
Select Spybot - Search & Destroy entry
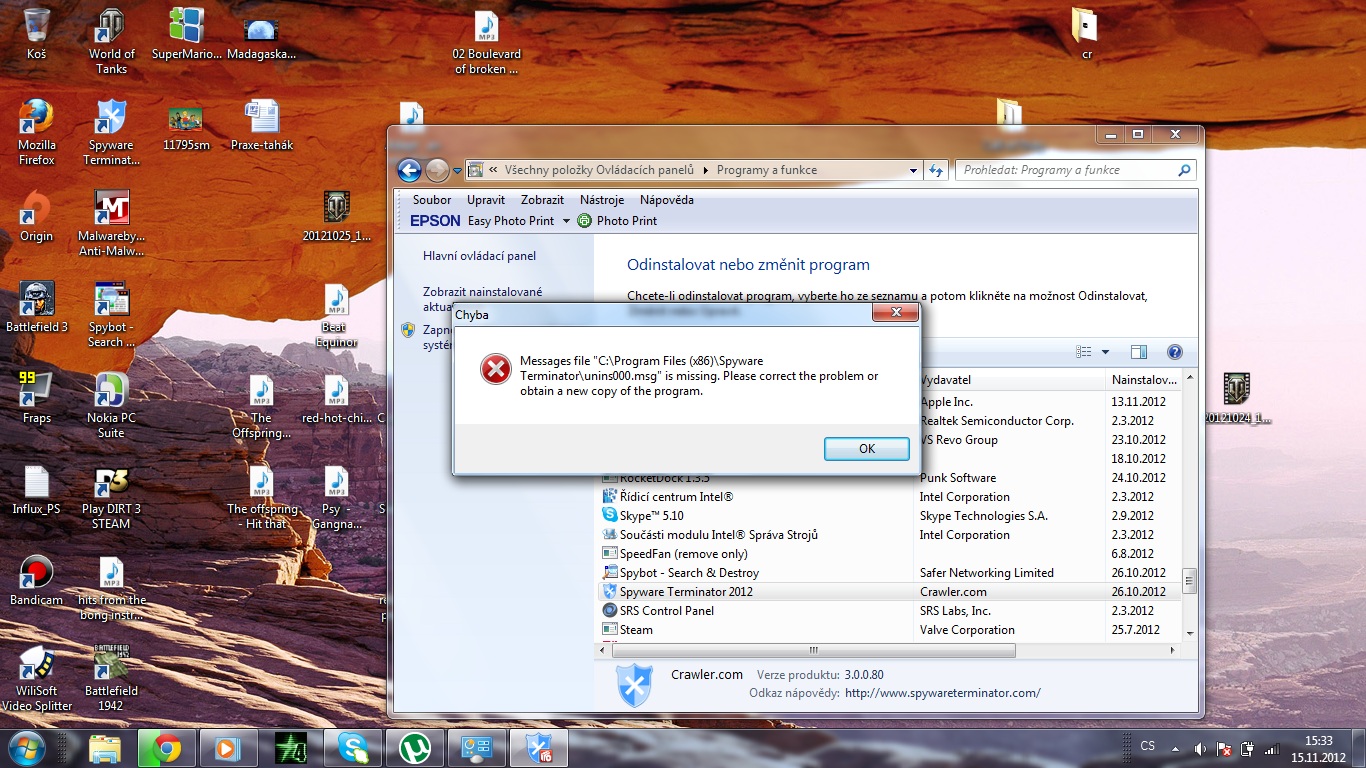[x=689, y=573]
